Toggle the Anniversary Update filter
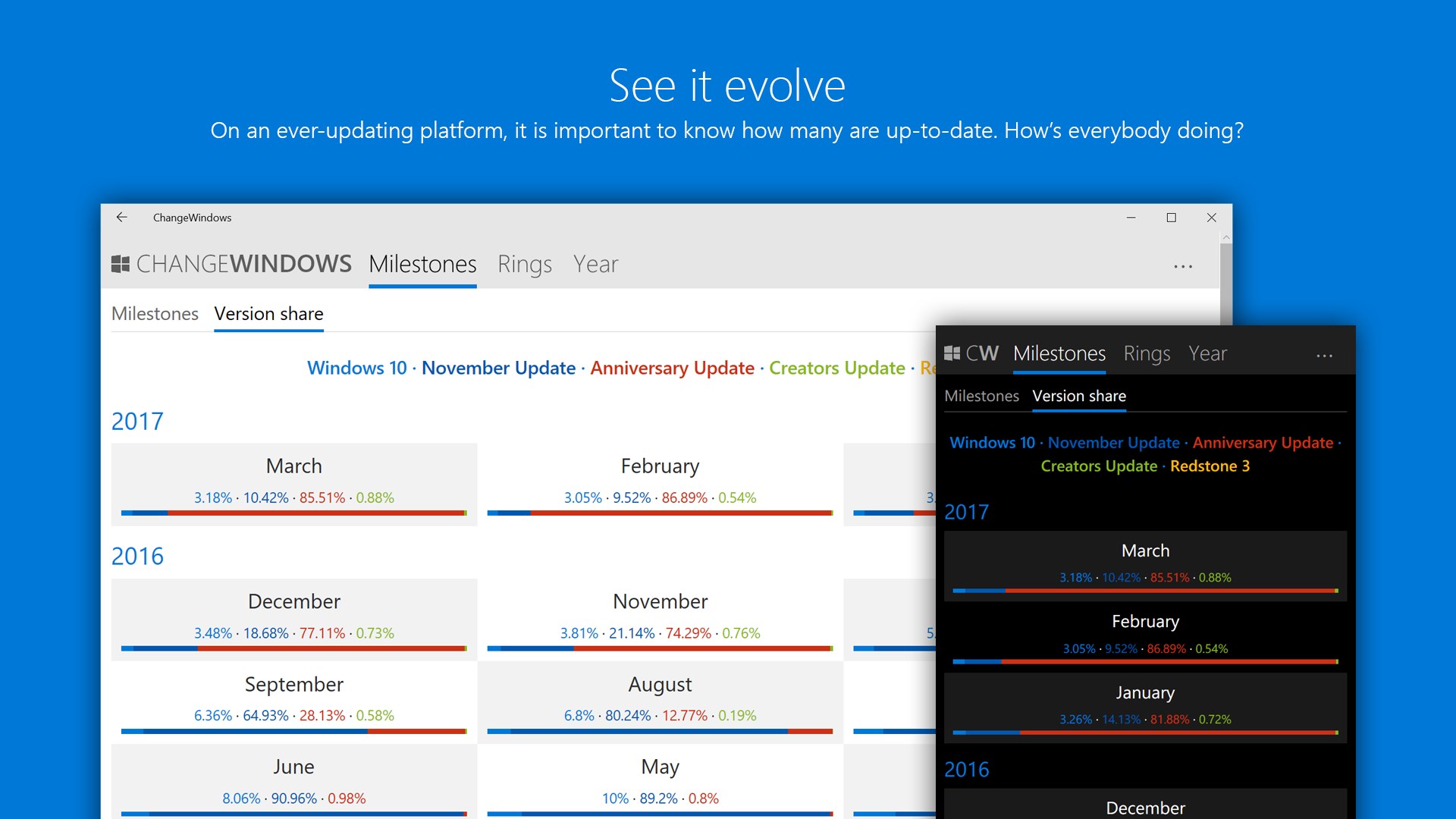The width and height of the screenshot is (1456, 819). pyautogui.click(x=672, y=368)
